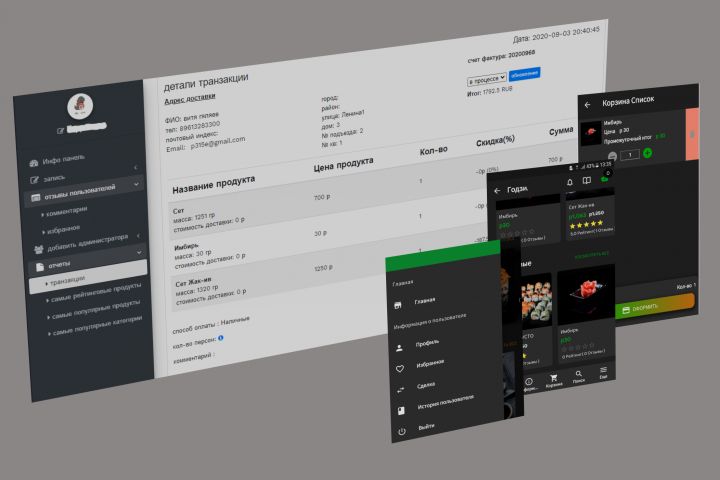Viewport: 720px width, 480px height.
Task: Open самые популярные продукты report
Action: pos(96,309)
